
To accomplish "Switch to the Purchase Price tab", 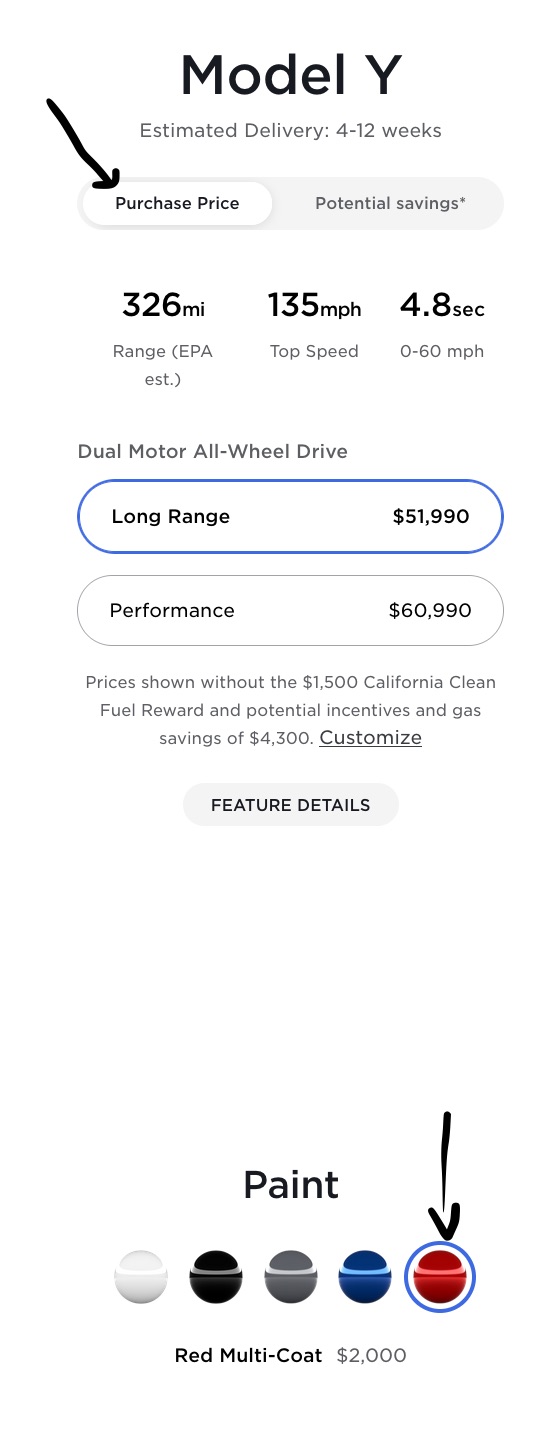I will [177, 203].
